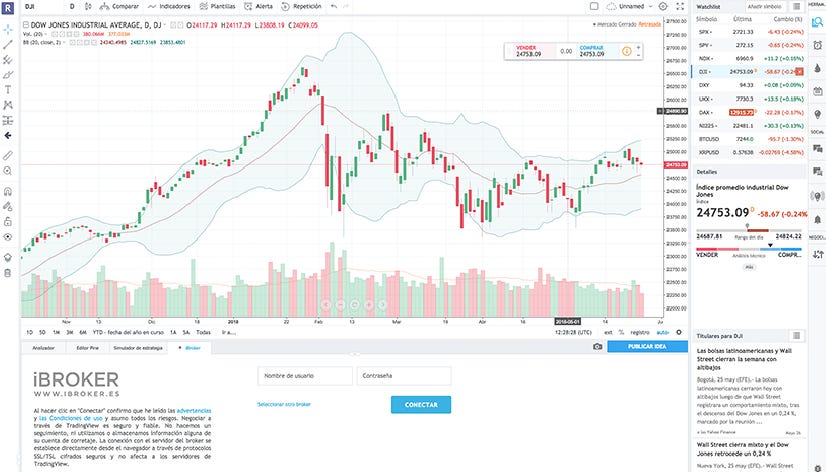Open the Ir a... date dialog

(229, 332)
